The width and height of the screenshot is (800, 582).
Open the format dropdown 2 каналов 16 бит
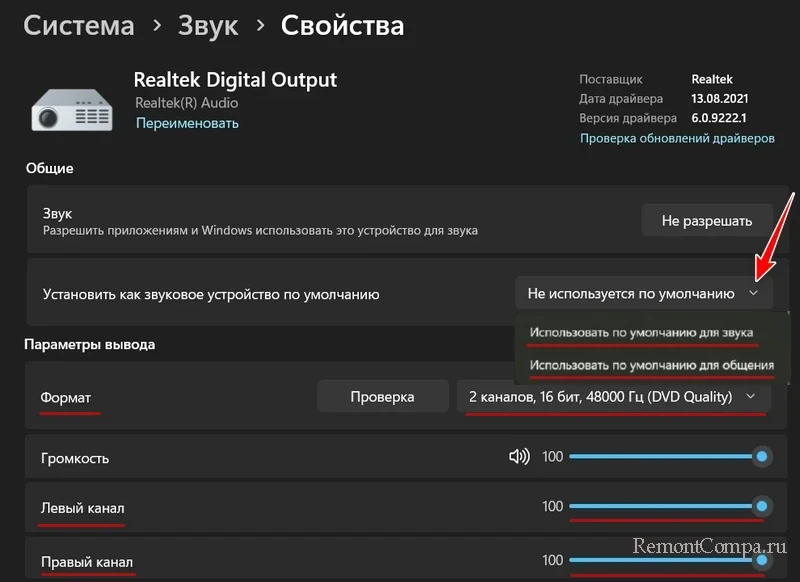coord(613,396)
